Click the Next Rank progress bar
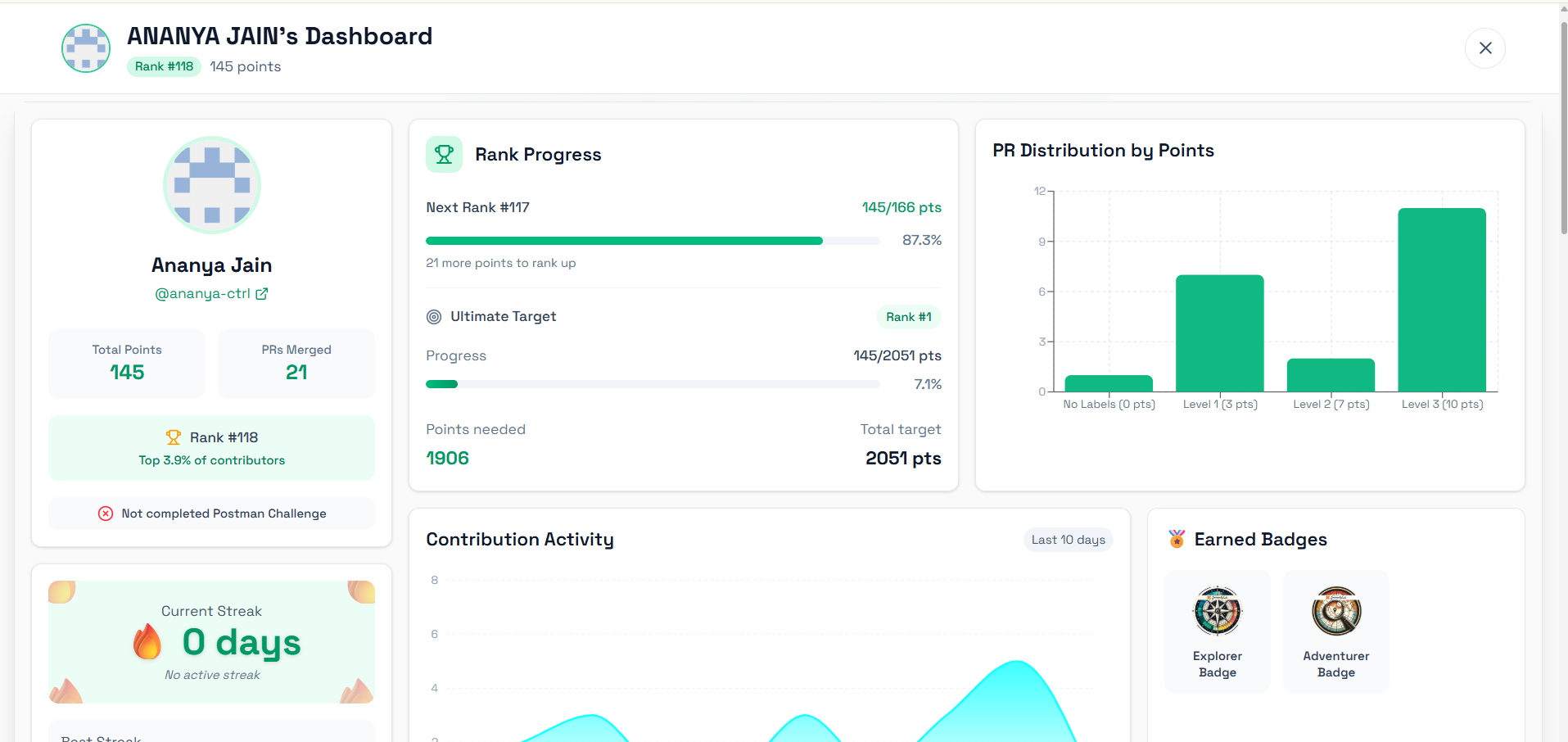This screenshot has width=1568, height=742. tap(653, 241)
